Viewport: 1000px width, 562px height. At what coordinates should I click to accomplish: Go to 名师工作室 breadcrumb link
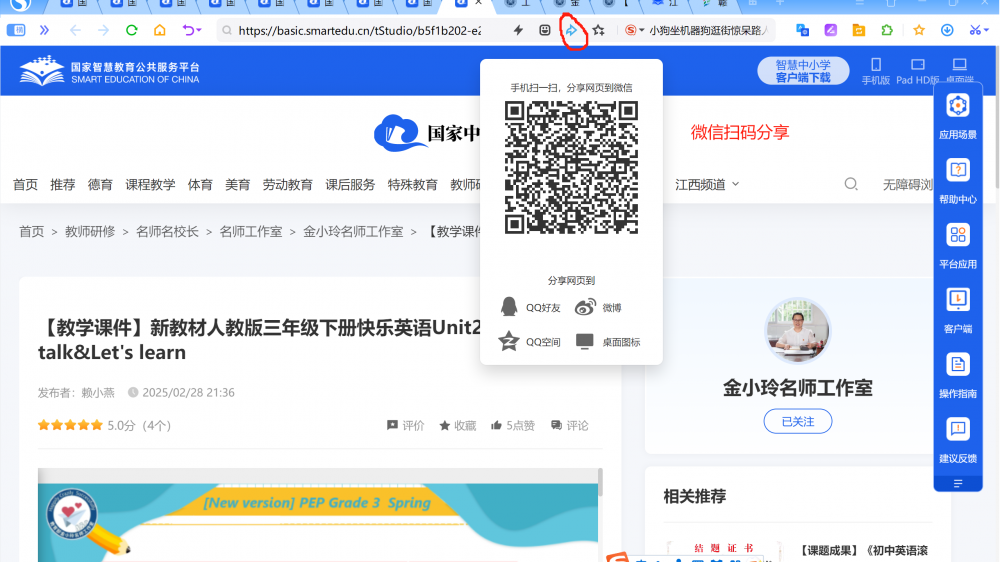[251, 232]
